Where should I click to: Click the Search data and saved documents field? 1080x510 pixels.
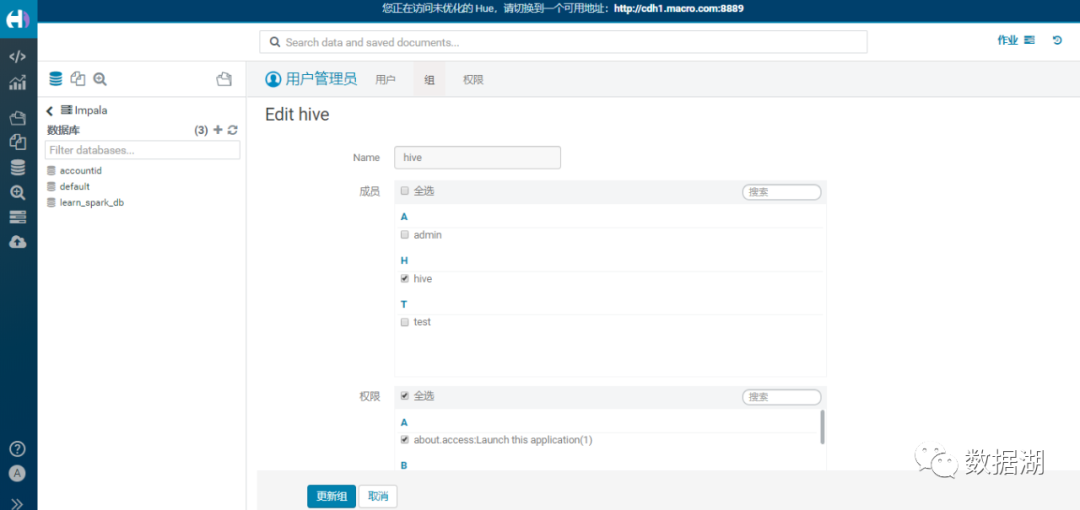pos(563,42)
